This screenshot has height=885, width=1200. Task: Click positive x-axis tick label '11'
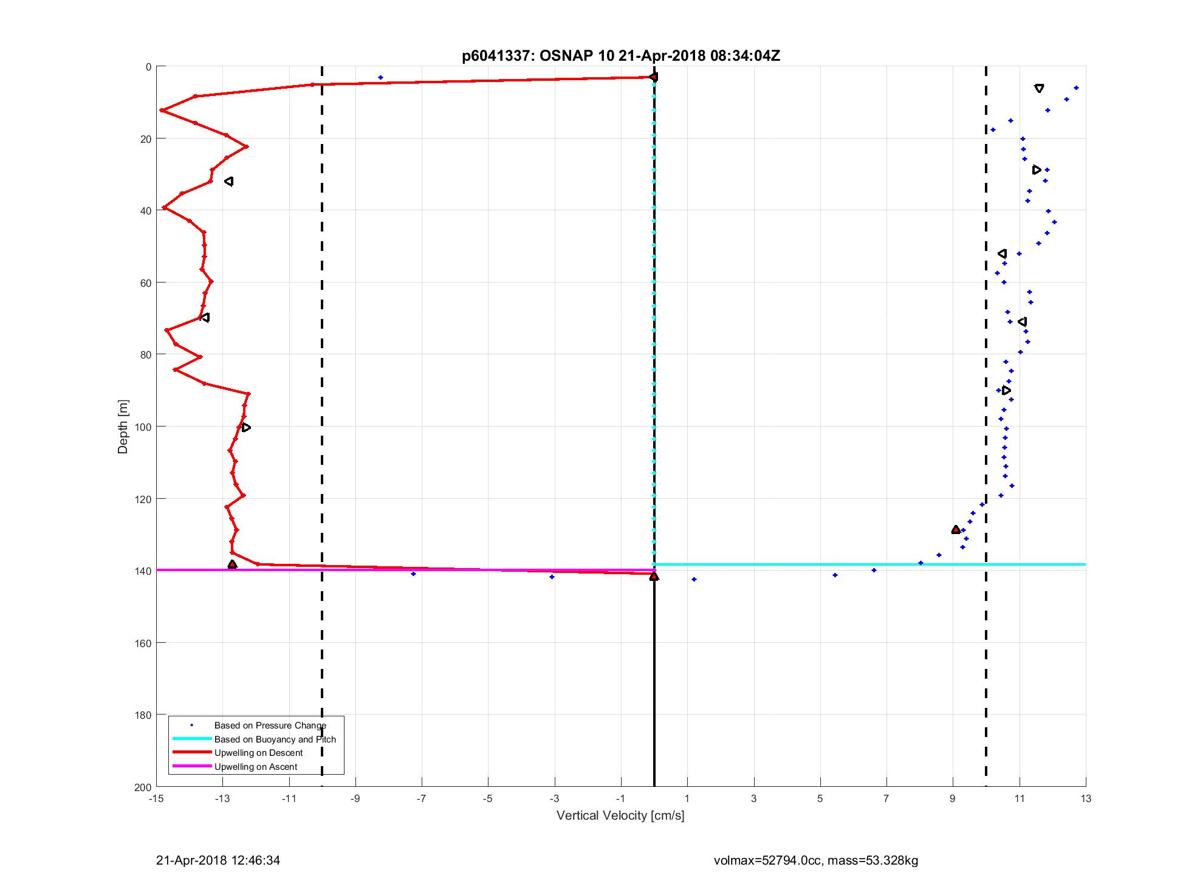pos(1019,799)
